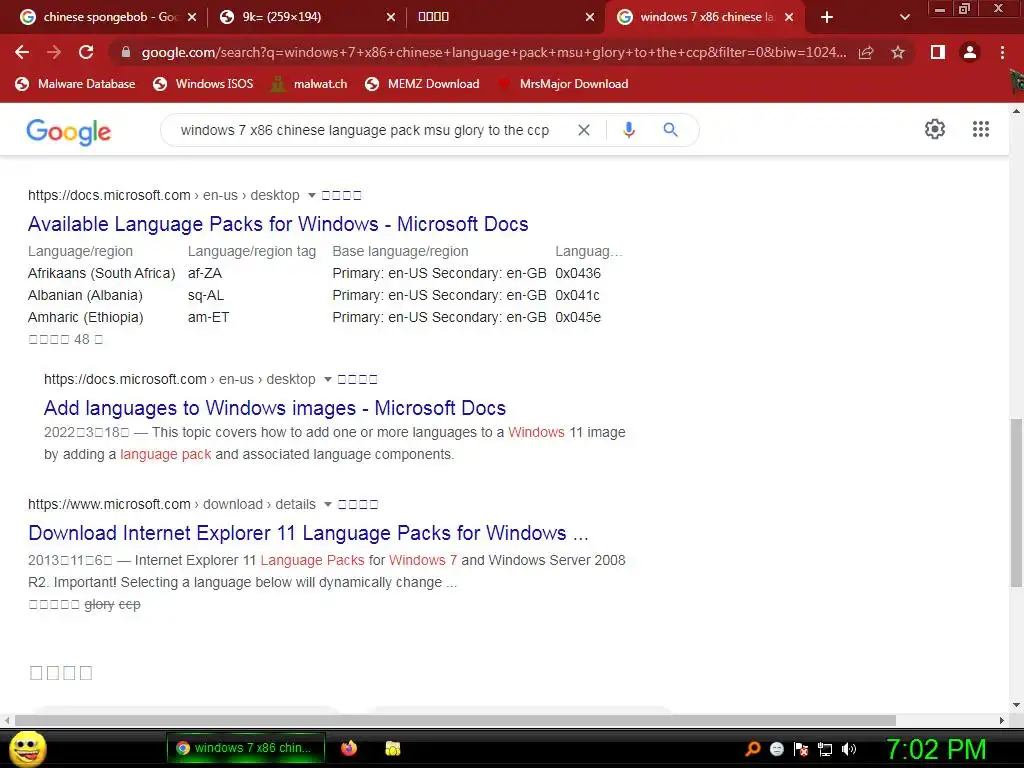Click the magnifier icon in system tray
1024x768 pixels.
tap(753, 748)
